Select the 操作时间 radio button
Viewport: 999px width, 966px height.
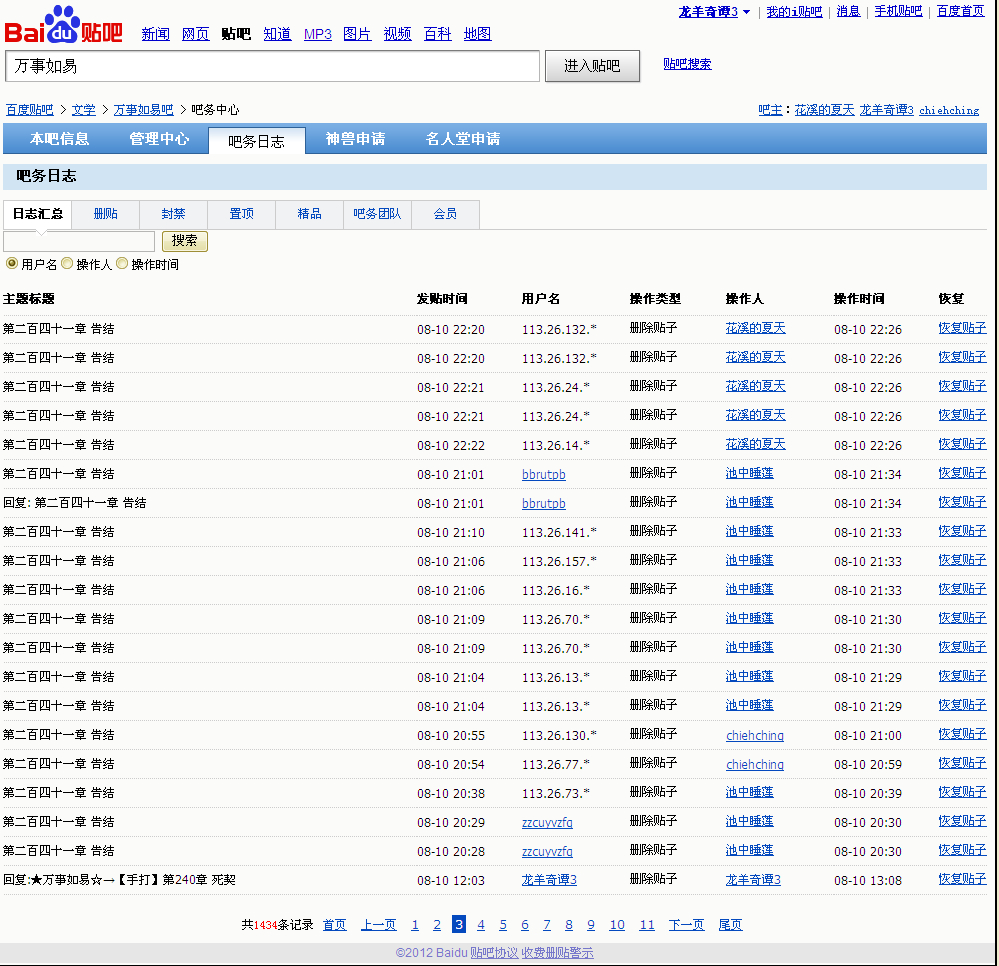click(122, 263)
